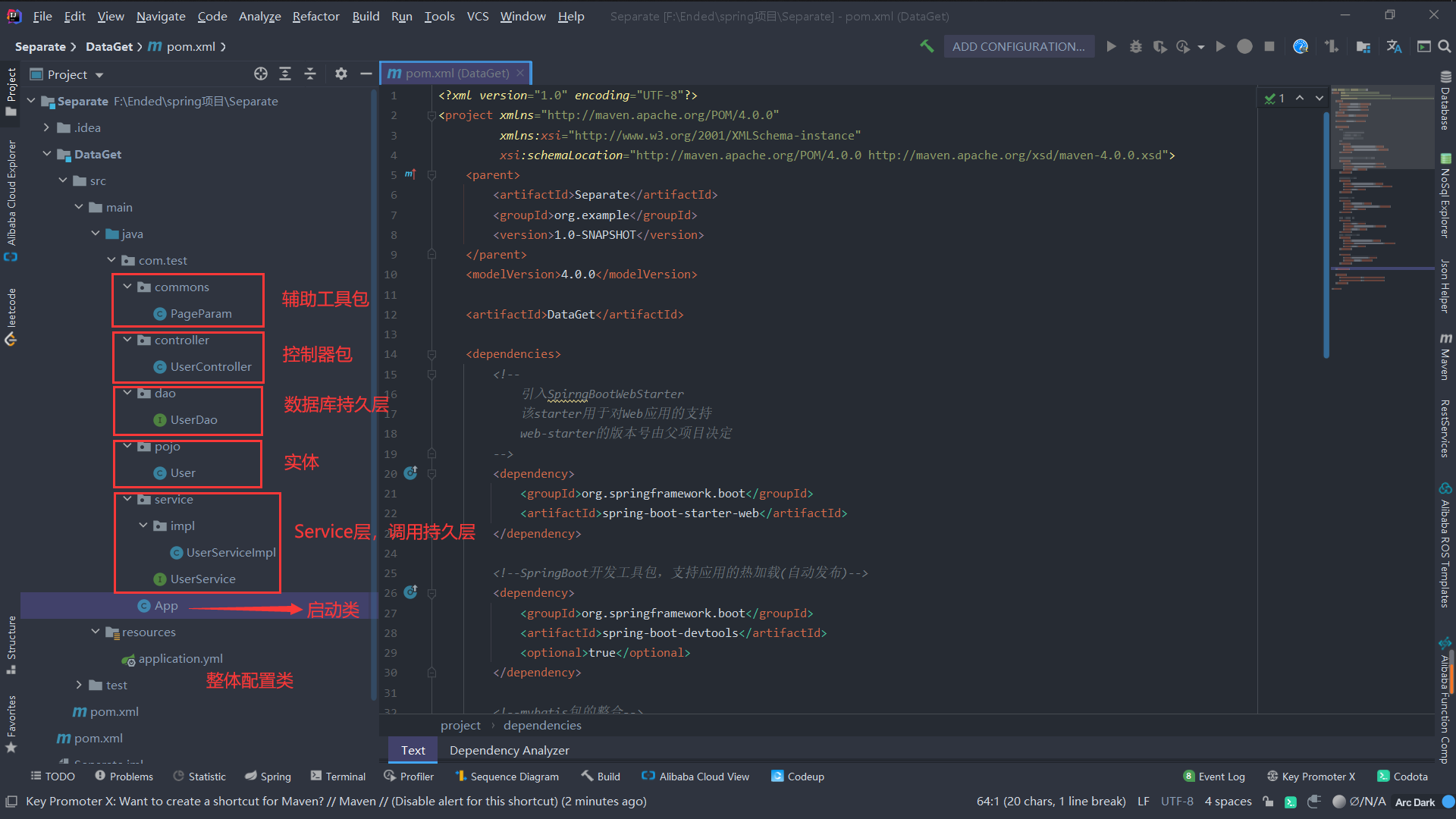Viewport: 1456px width, 819px height.
Task: Click gutter dependency icon on line 20
Action: (x=410, y=472)
